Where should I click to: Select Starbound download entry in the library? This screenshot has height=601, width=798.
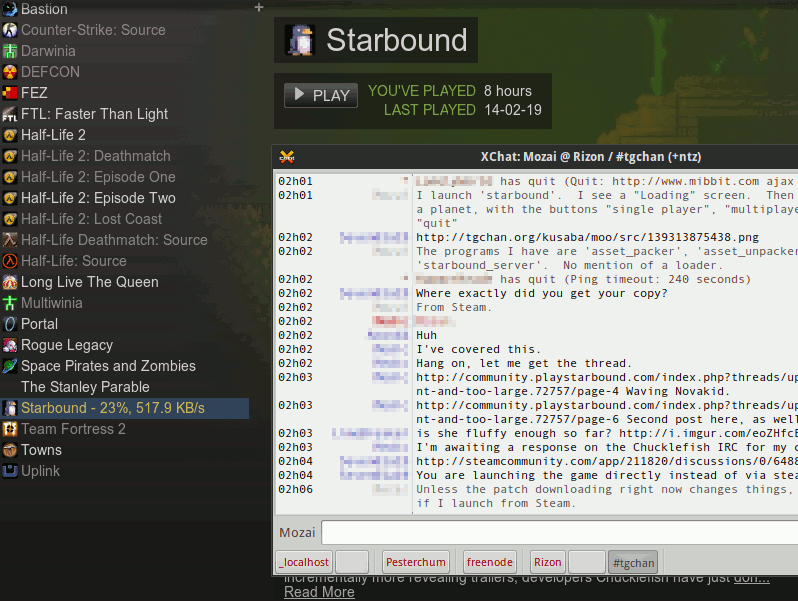click(112, 408)
